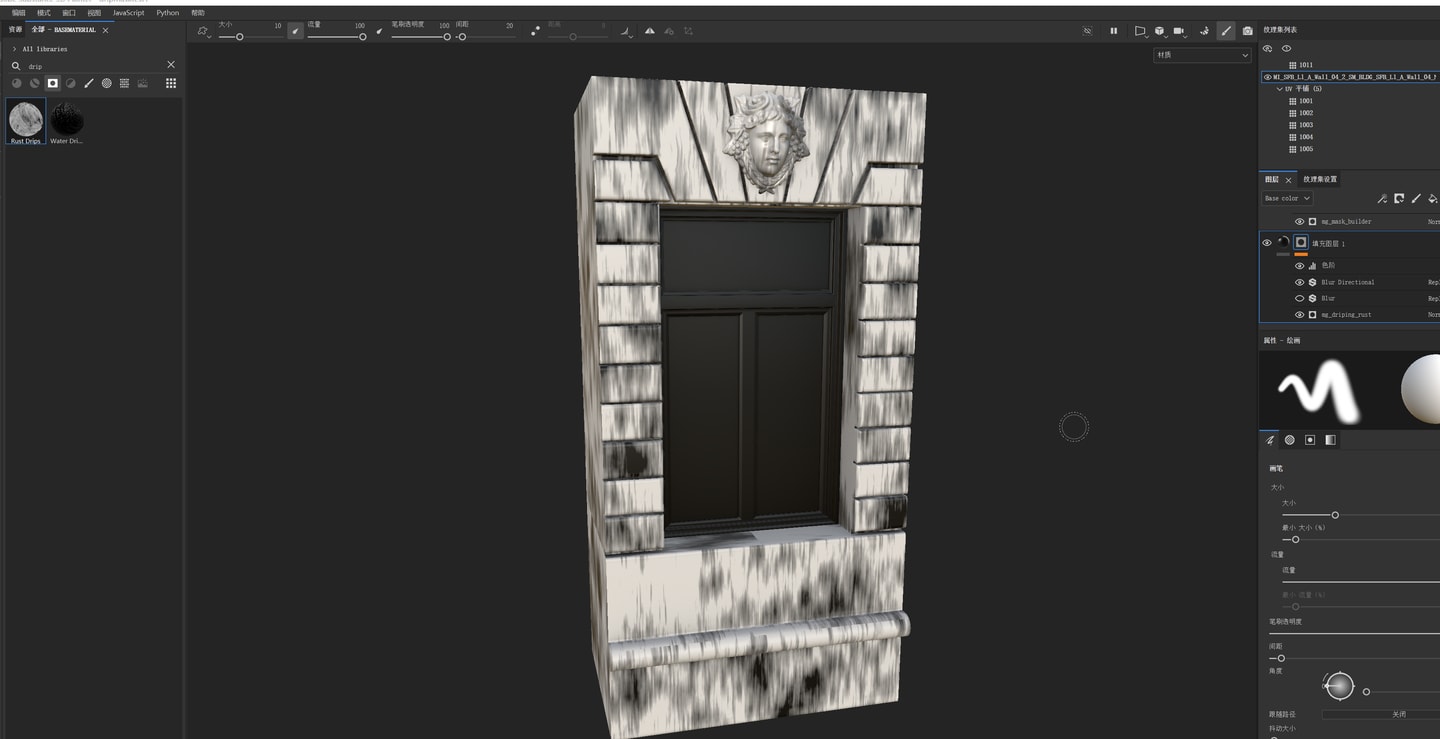Image resolution: width=1440 pixels, height=739 pixels.
Task: Toggle visibility of 填充图层 1
Action: click(1267, 243)
